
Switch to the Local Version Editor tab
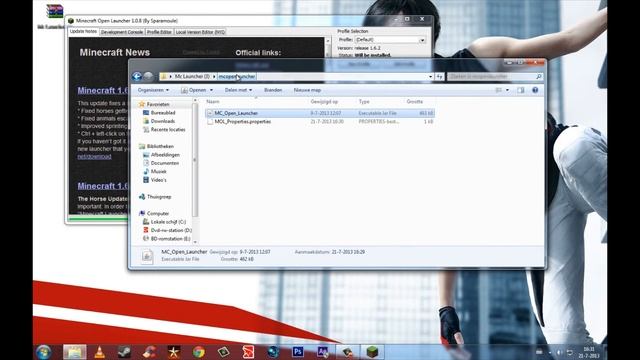200,32
